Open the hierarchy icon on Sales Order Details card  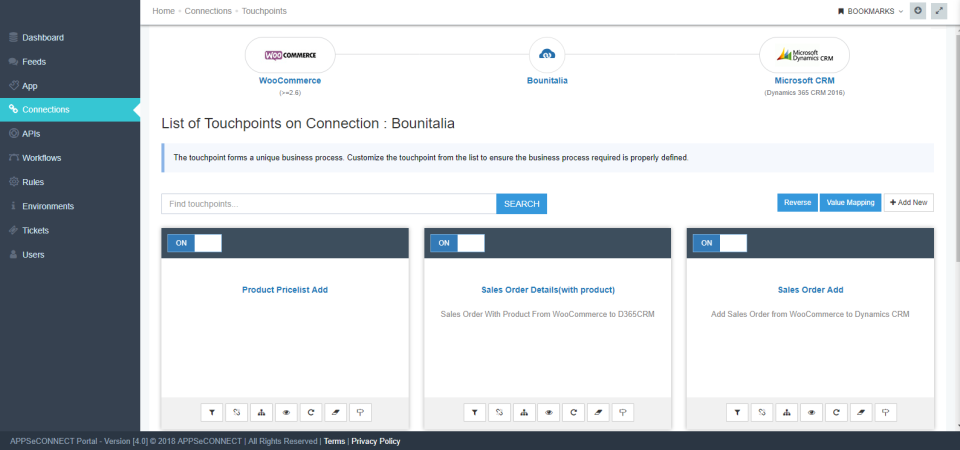pyautogui.click(x=524, y=413)
